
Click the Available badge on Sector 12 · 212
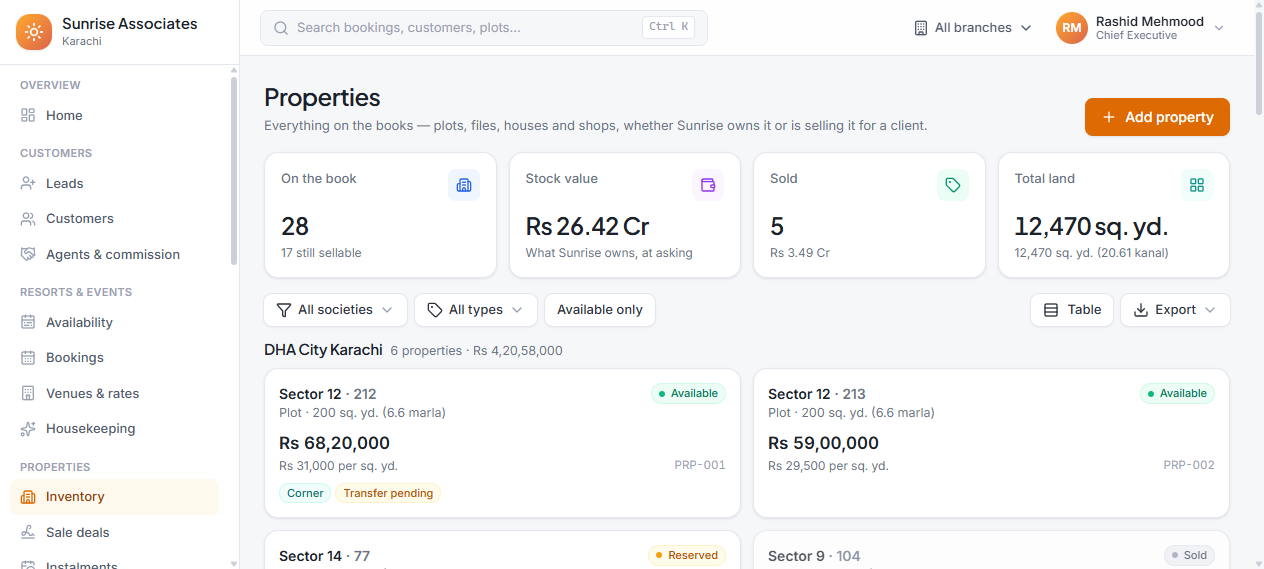coord(688,393)
